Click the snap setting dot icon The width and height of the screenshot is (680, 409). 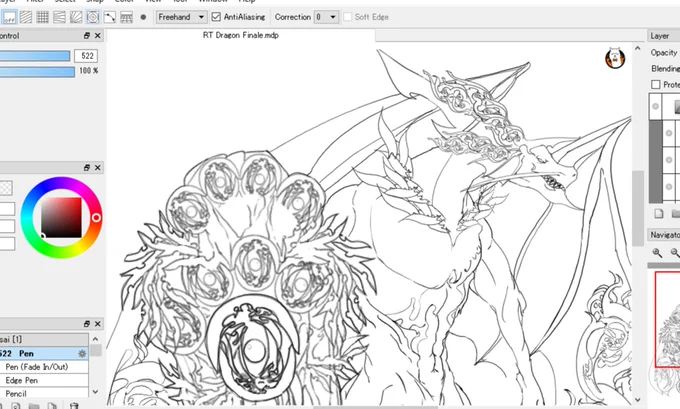coord(144,17)
